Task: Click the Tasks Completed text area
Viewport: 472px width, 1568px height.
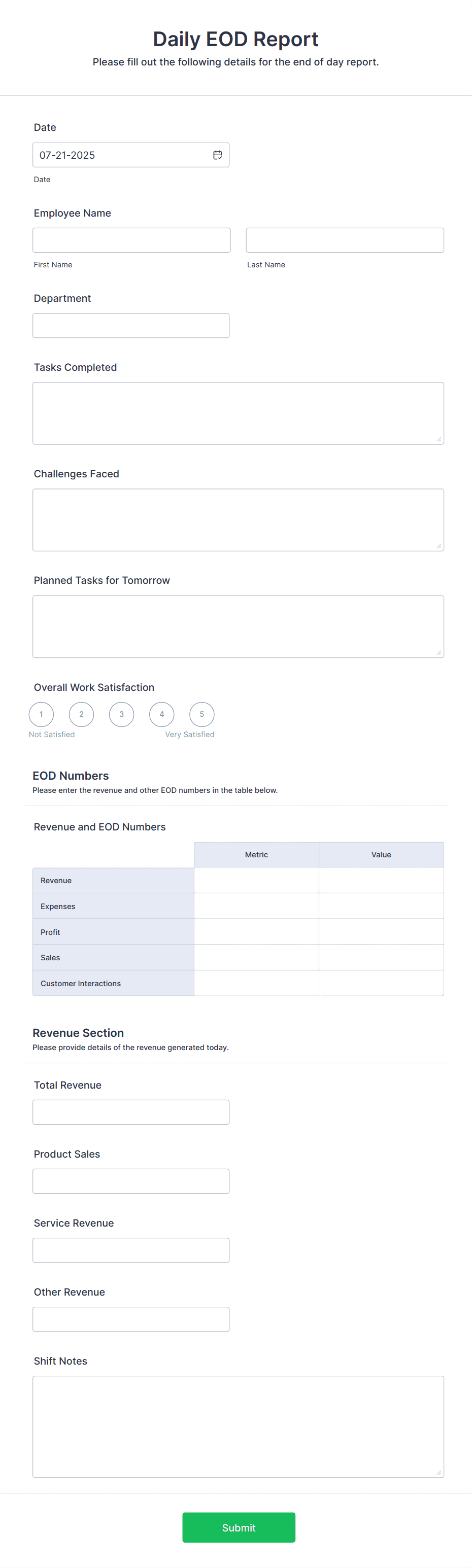Action: tap(238, 413)
